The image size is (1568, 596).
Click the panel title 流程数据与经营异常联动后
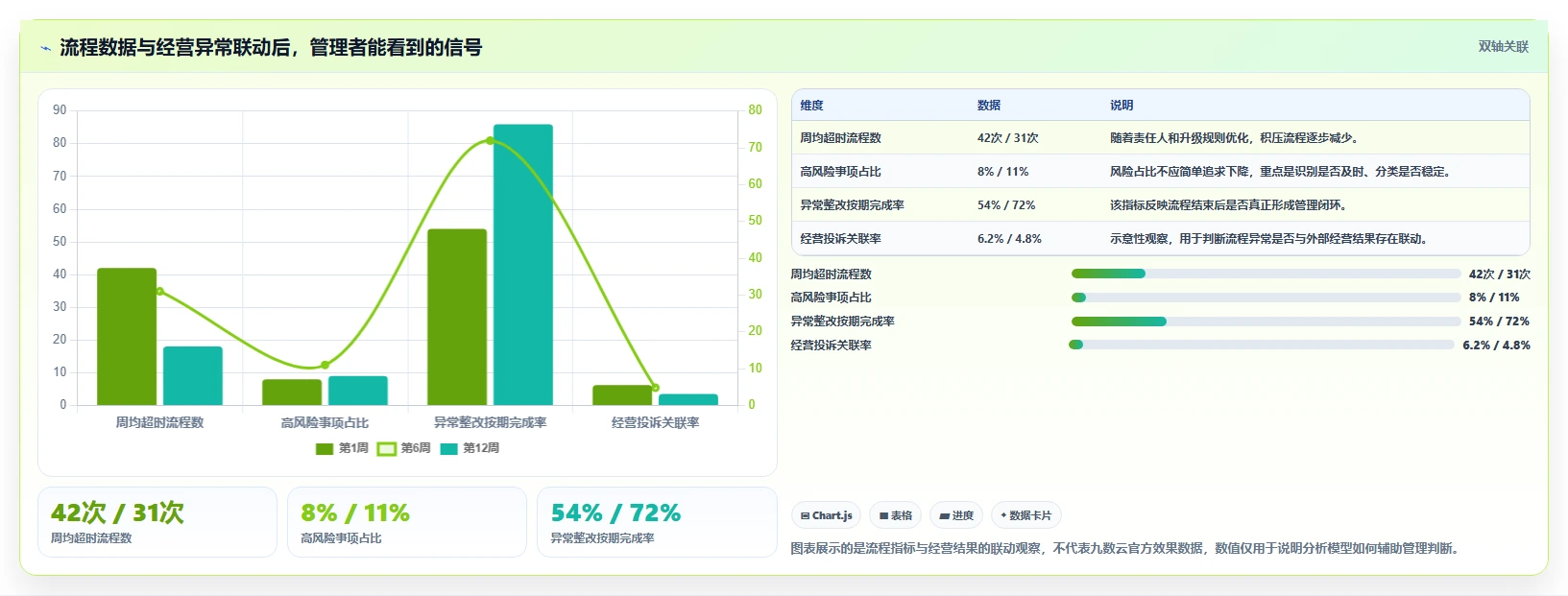(x=271, y=47)
